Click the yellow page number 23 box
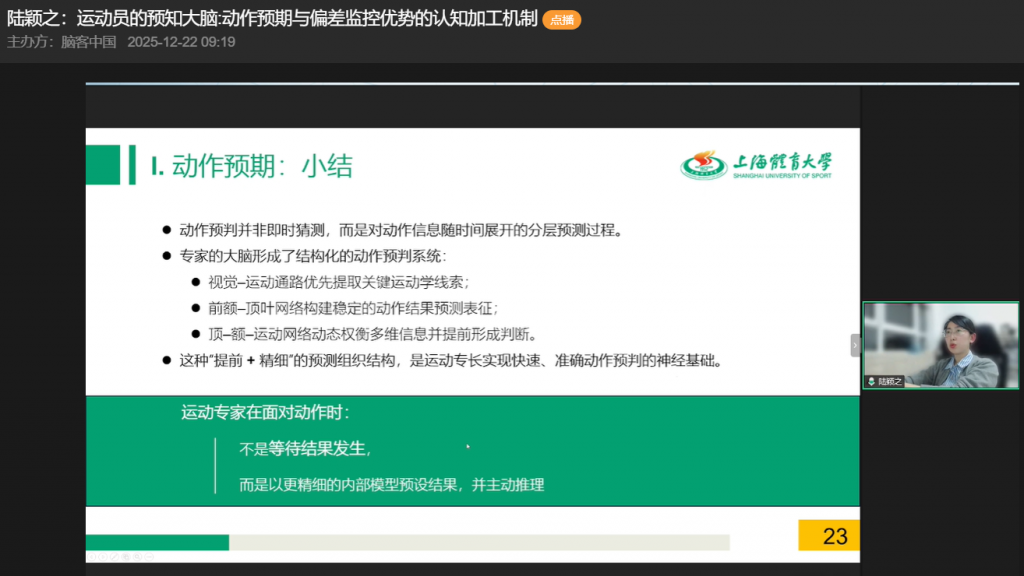 click(x=829, y=536)
